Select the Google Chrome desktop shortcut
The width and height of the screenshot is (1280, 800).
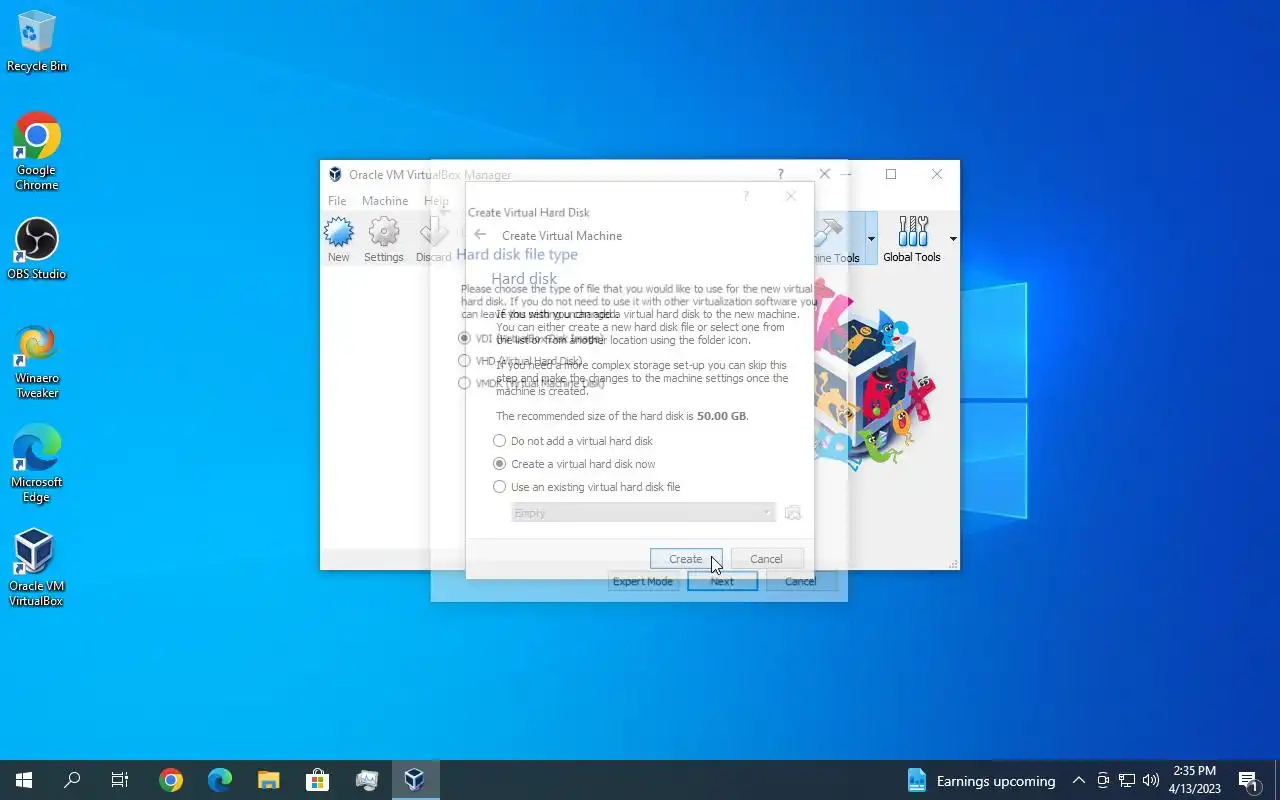click(x=37, y=151)
